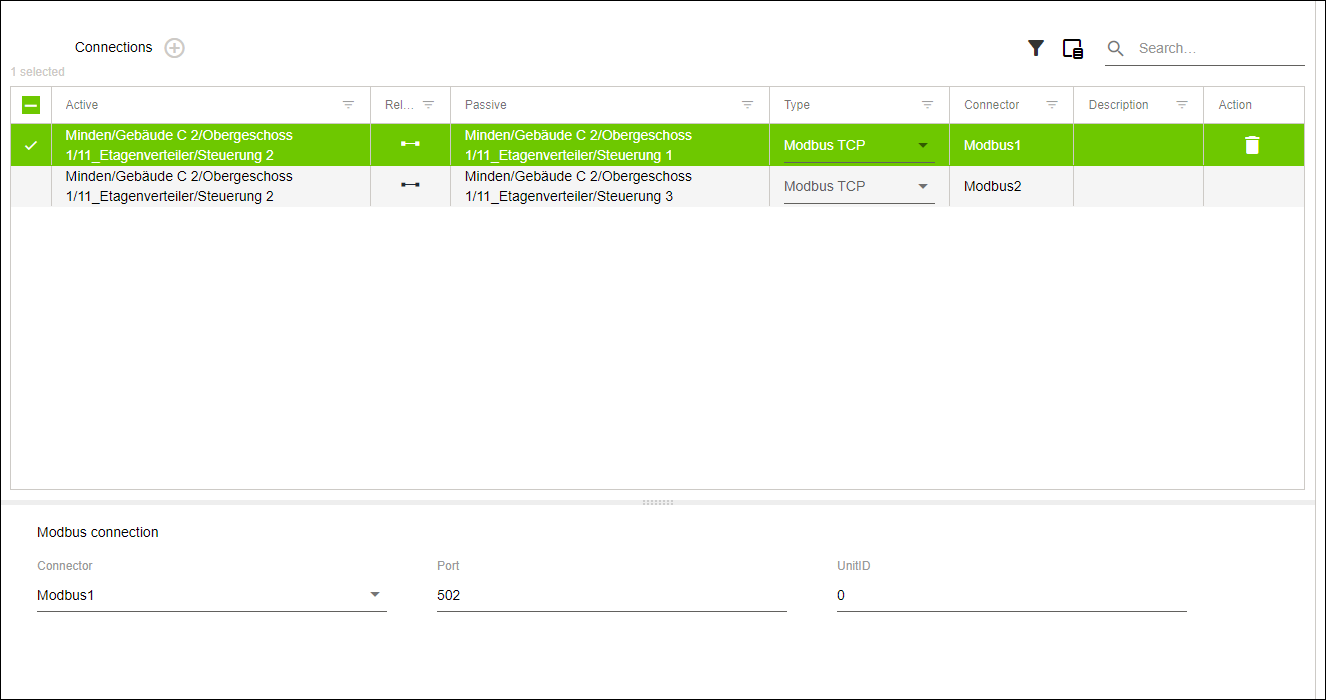
Task: Click the empty Description cell in the Modbus2 row
Action: pyautogui.click(x=1138, y=186)
